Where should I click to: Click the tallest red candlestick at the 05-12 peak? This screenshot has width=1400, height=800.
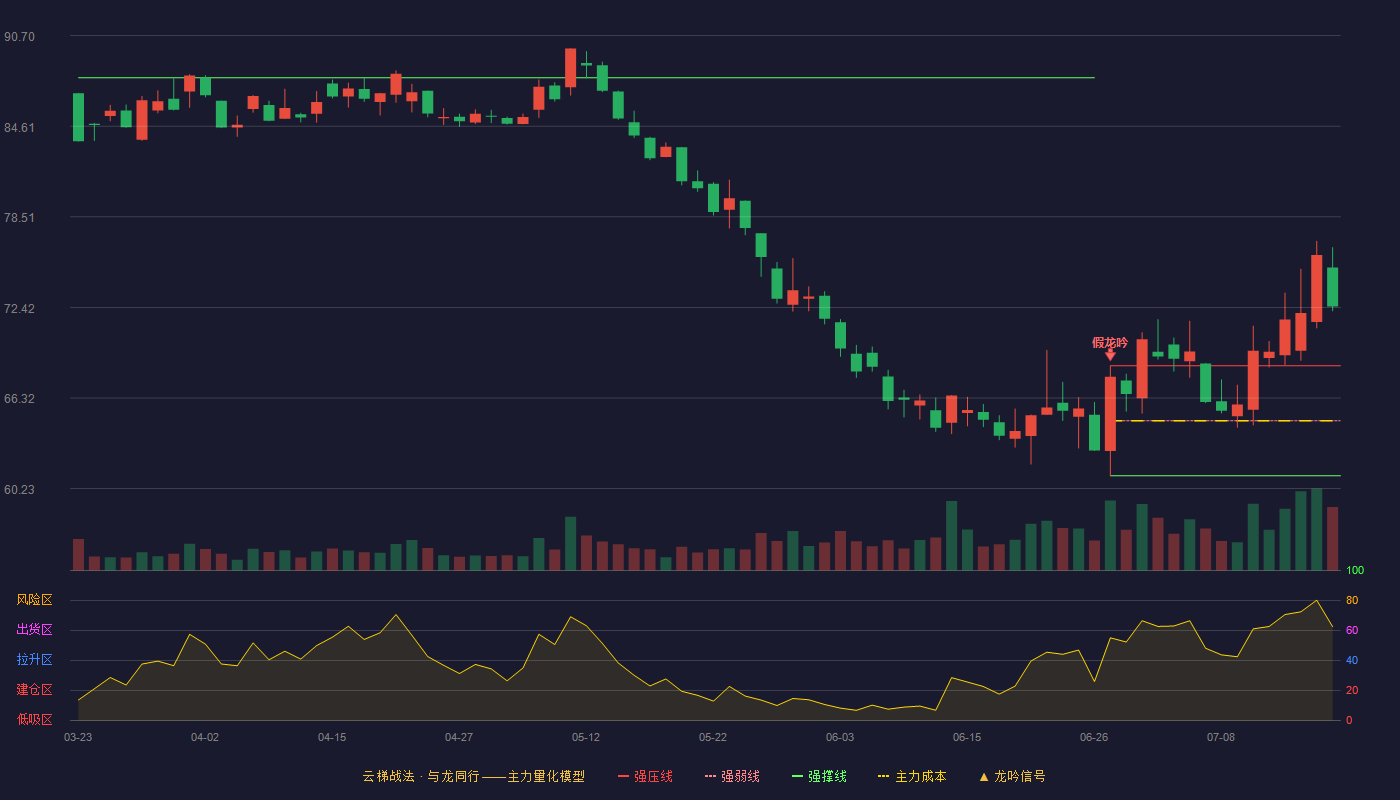click(570, 68)
